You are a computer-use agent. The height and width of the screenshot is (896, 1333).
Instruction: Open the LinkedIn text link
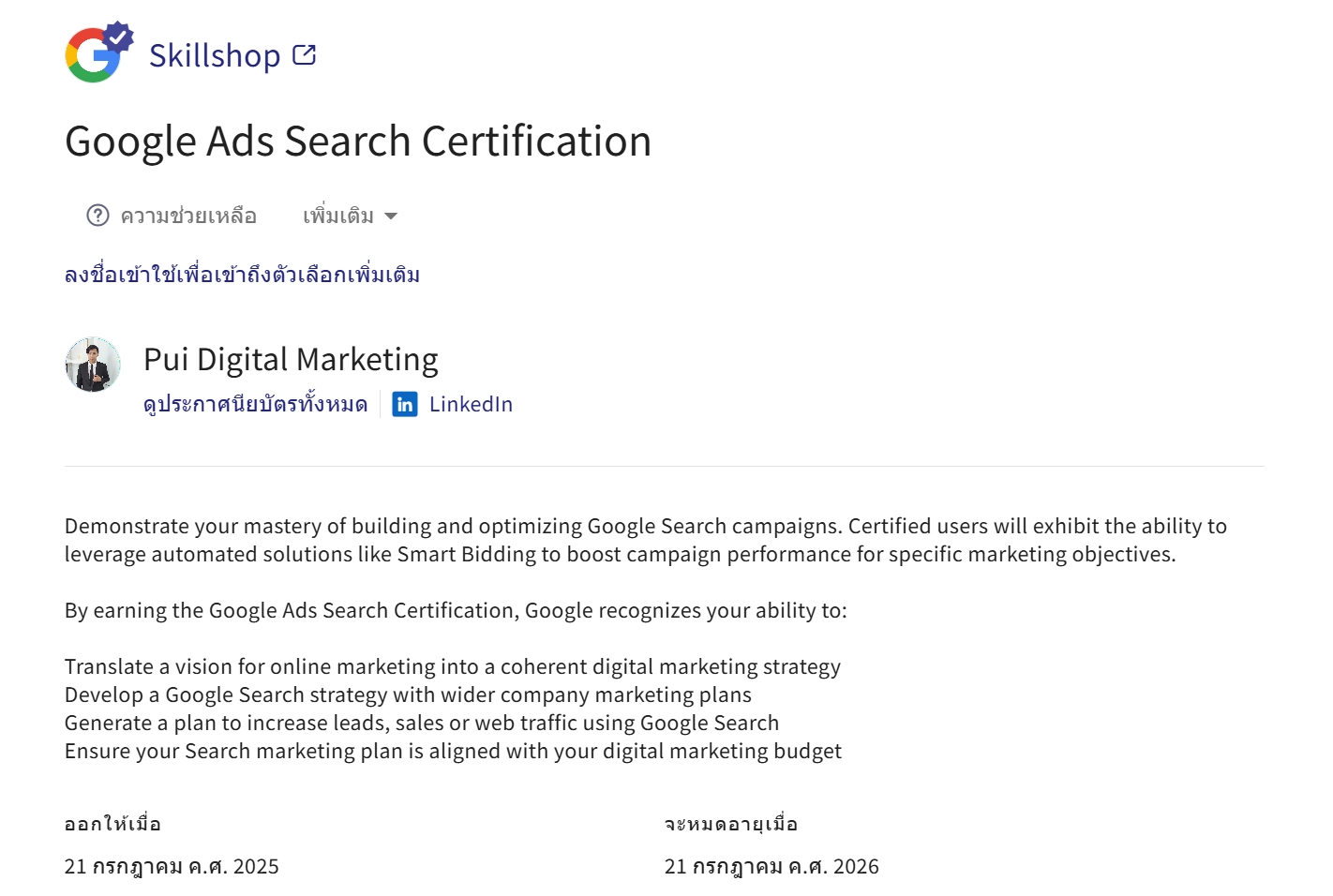click(471, 404)
